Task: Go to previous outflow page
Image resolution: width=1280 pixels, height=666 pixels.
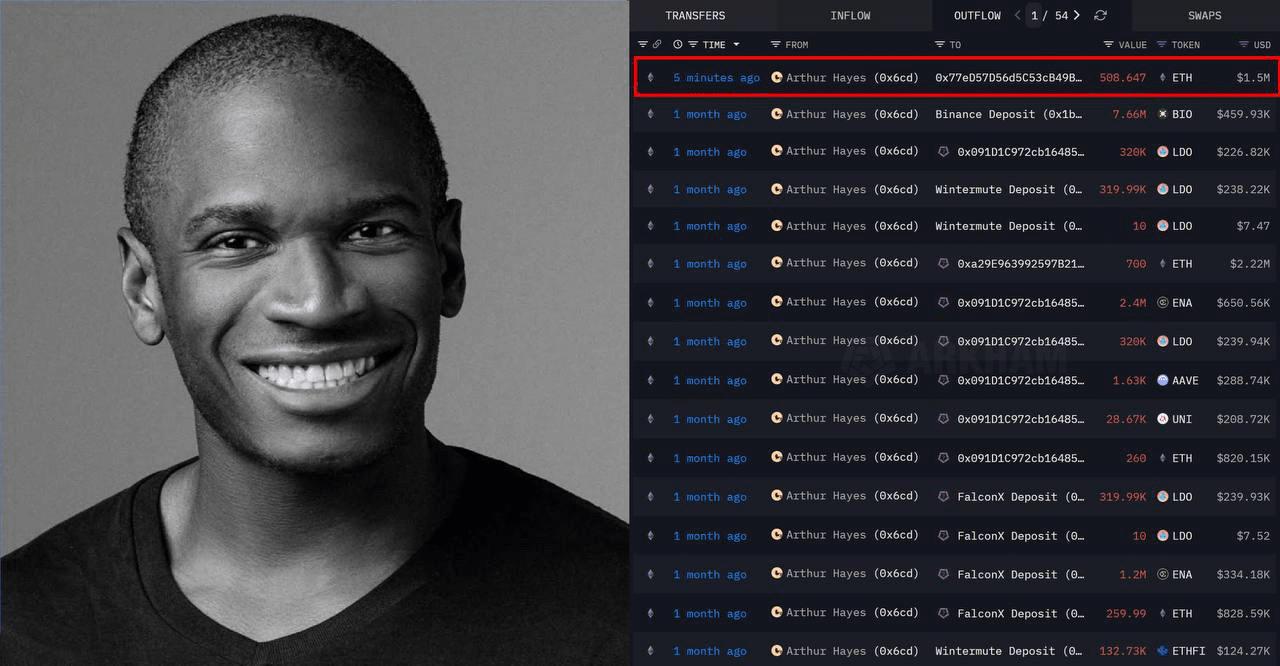Action: point(1018,15)
